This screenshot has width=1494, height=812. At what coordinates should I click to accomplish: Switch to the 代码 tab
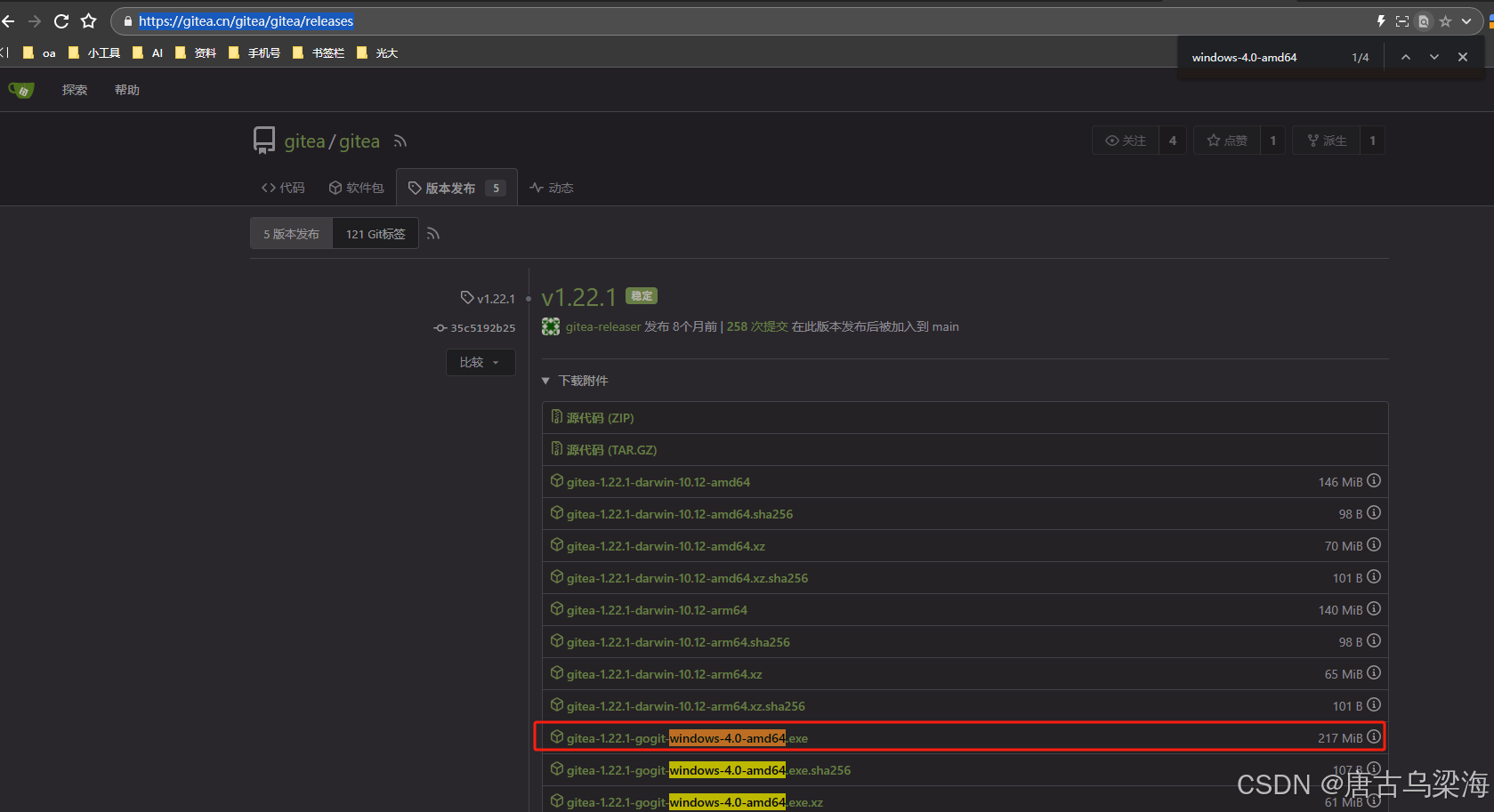tap(283, 188)
